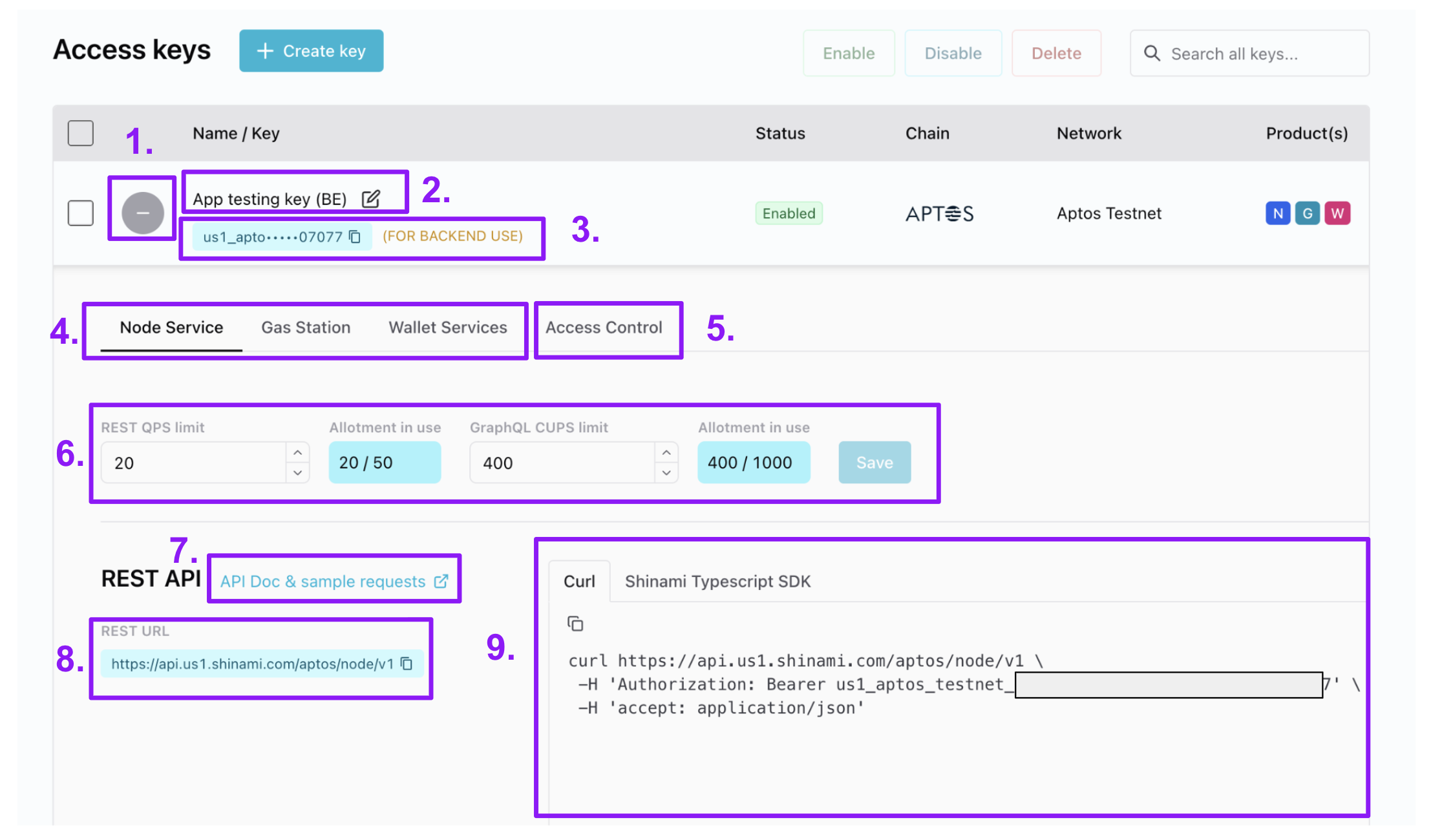
Task: Click the 20 / 50 allotment value
Action: (385, 462)
